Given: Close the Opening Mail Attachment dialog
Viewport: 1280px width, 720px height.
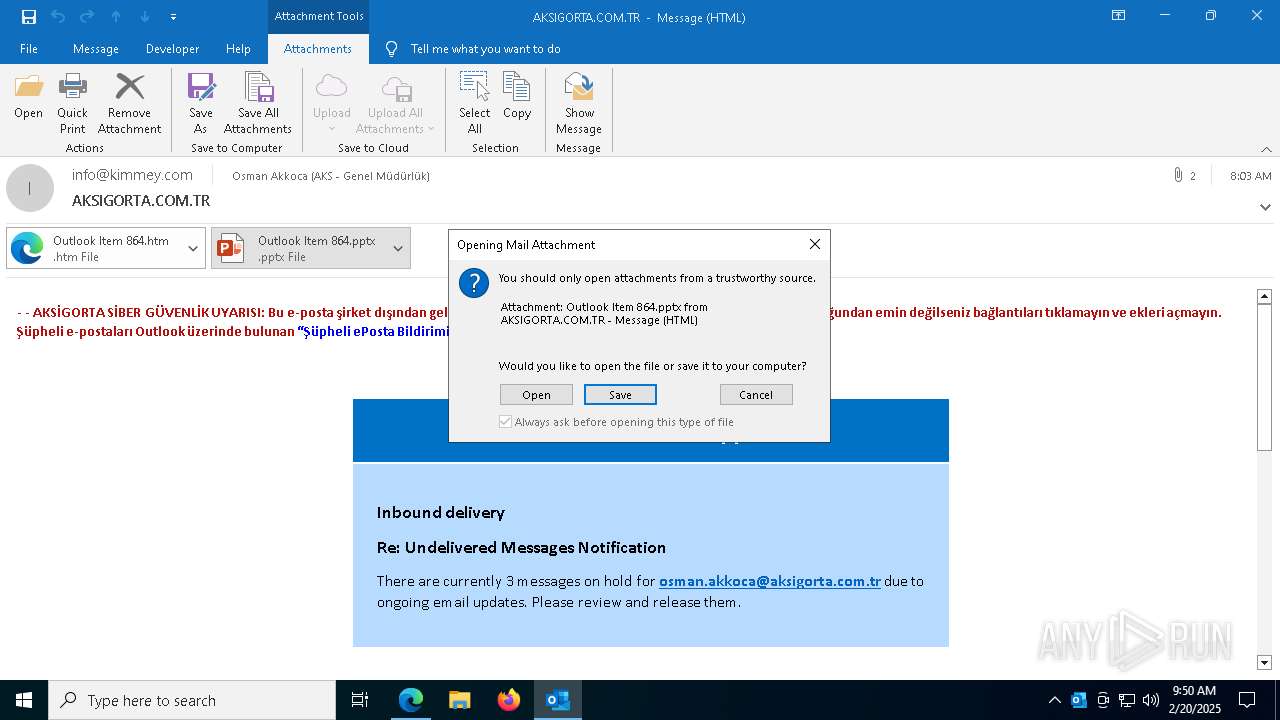Looking at the screenshot, I should (x=814, y=244).
